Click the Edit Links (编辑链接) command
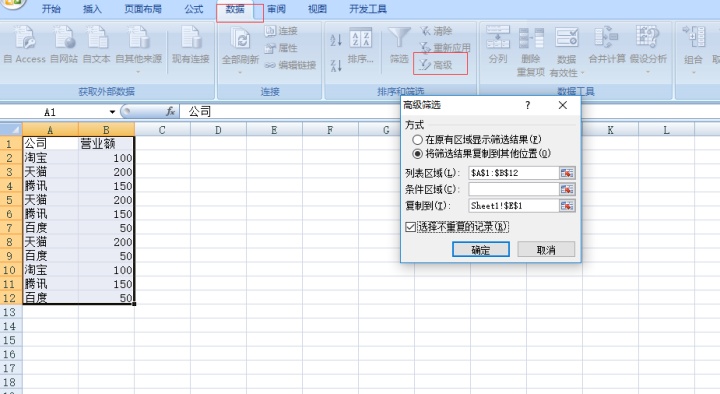720x394 pixels. click(x=290, y=65)
